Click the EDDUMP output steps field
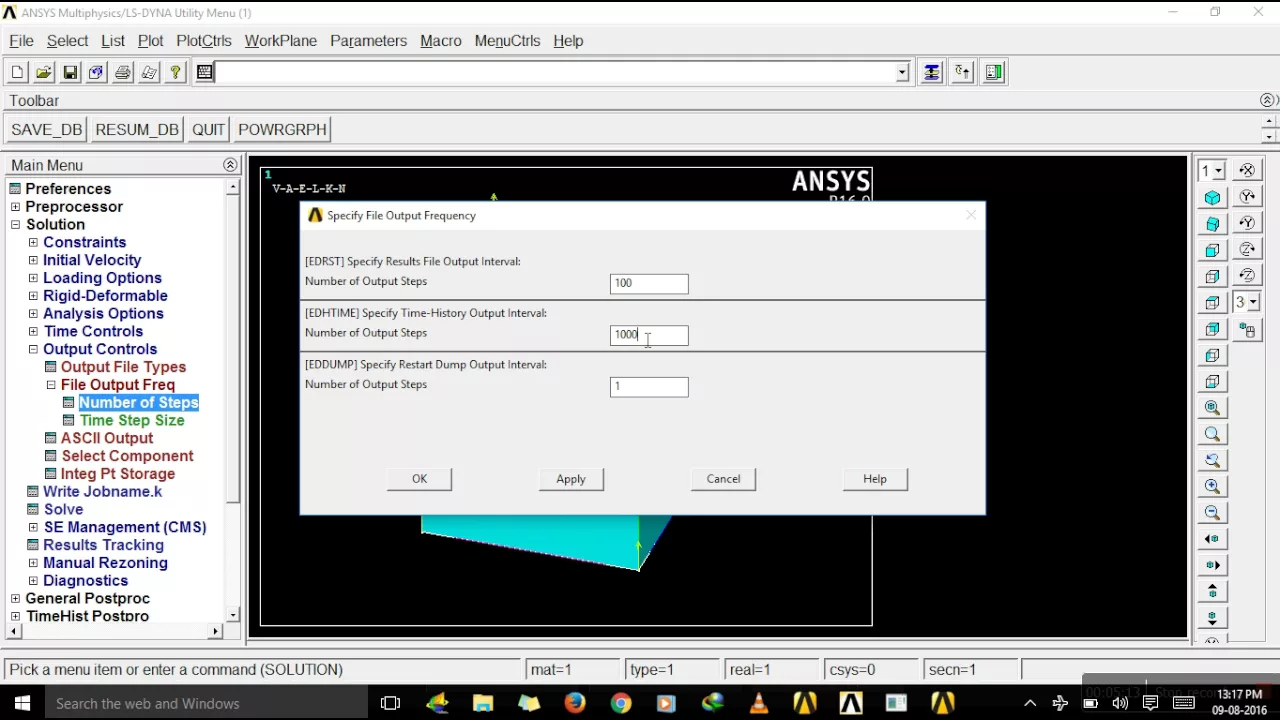 click(649, 386)
